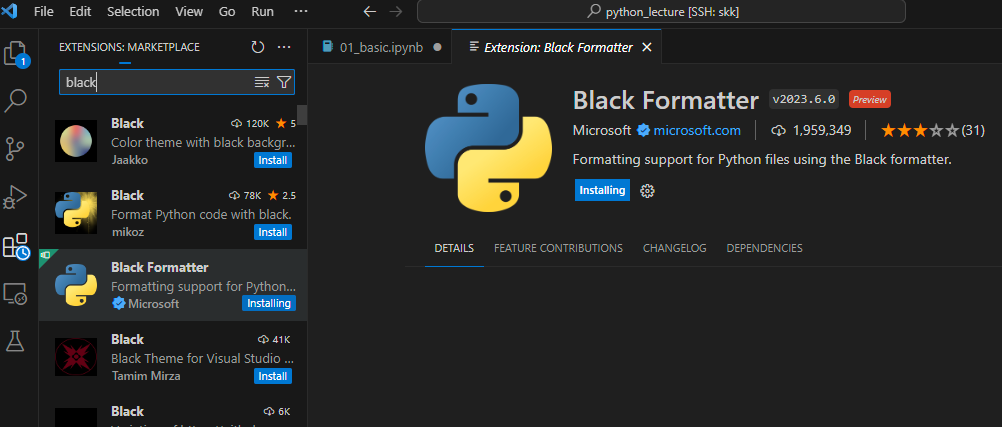Open the Search view in activity bar
Screen dimensions: 1002x427
click(x=15, y=100)
